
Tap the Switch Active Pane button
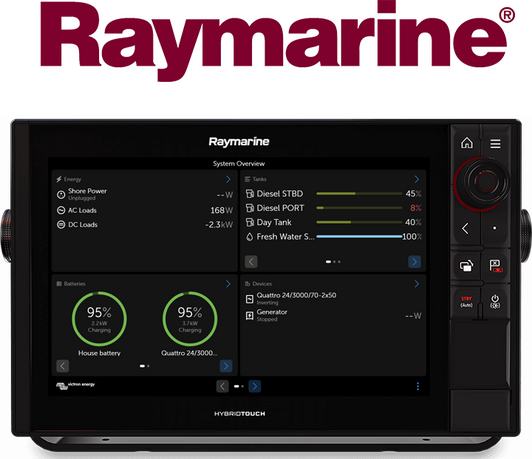[467, 266]
